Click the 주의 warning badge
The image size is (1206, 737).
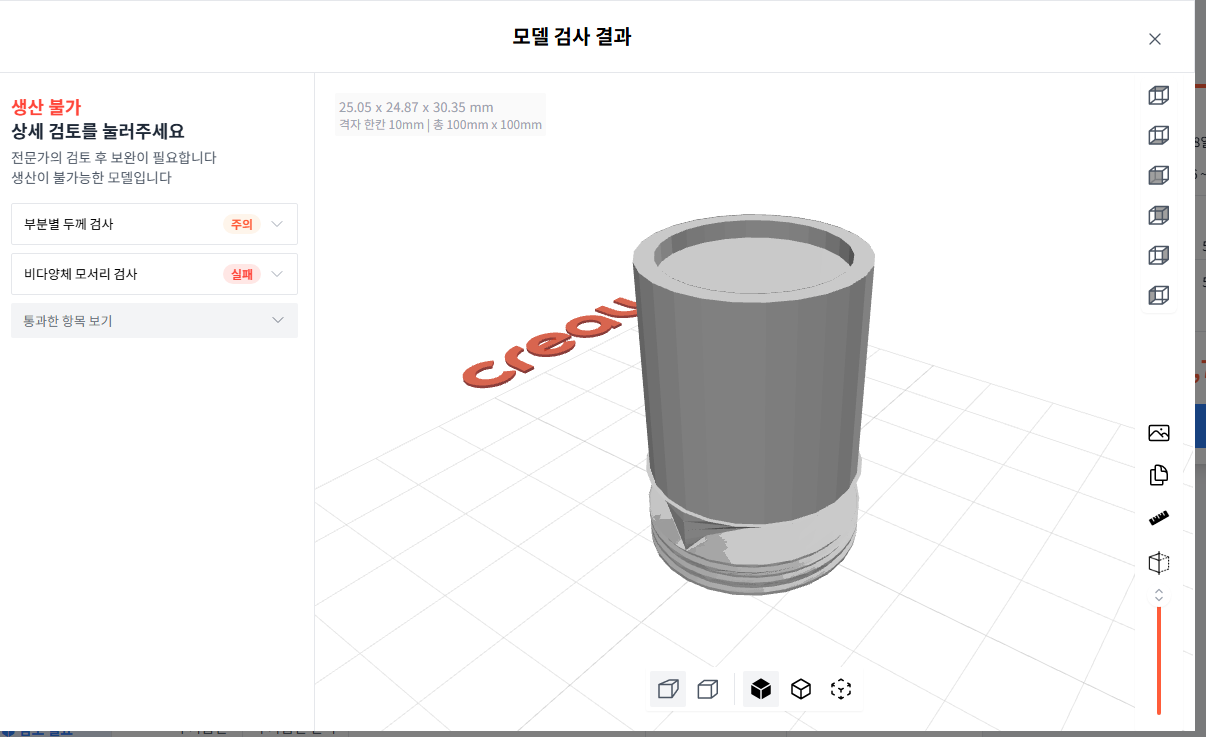pos(242,224)
